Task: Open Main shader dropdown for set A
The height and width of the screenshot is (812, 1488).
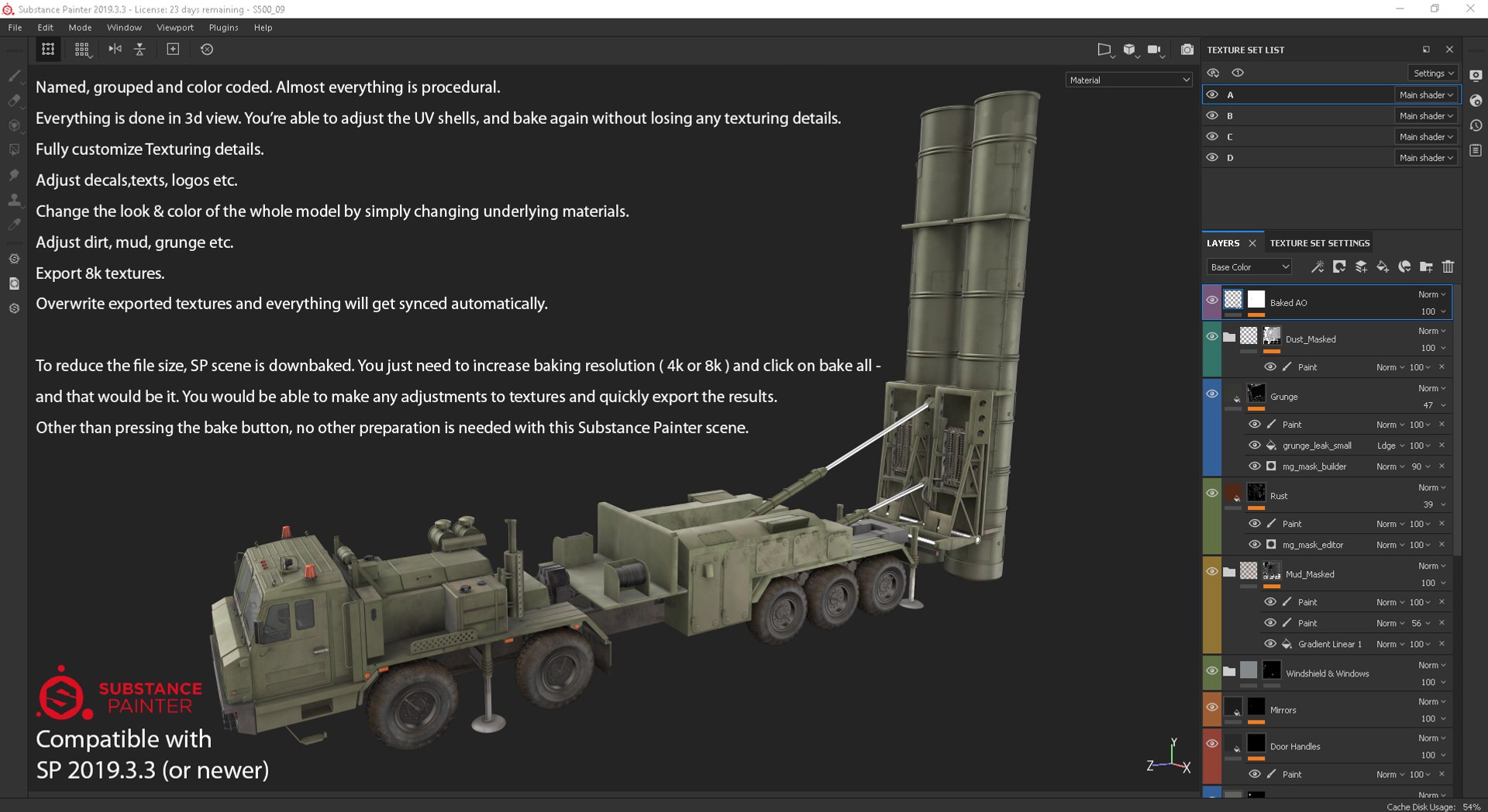Action: pyautogui.click(x=1426, y=95)
